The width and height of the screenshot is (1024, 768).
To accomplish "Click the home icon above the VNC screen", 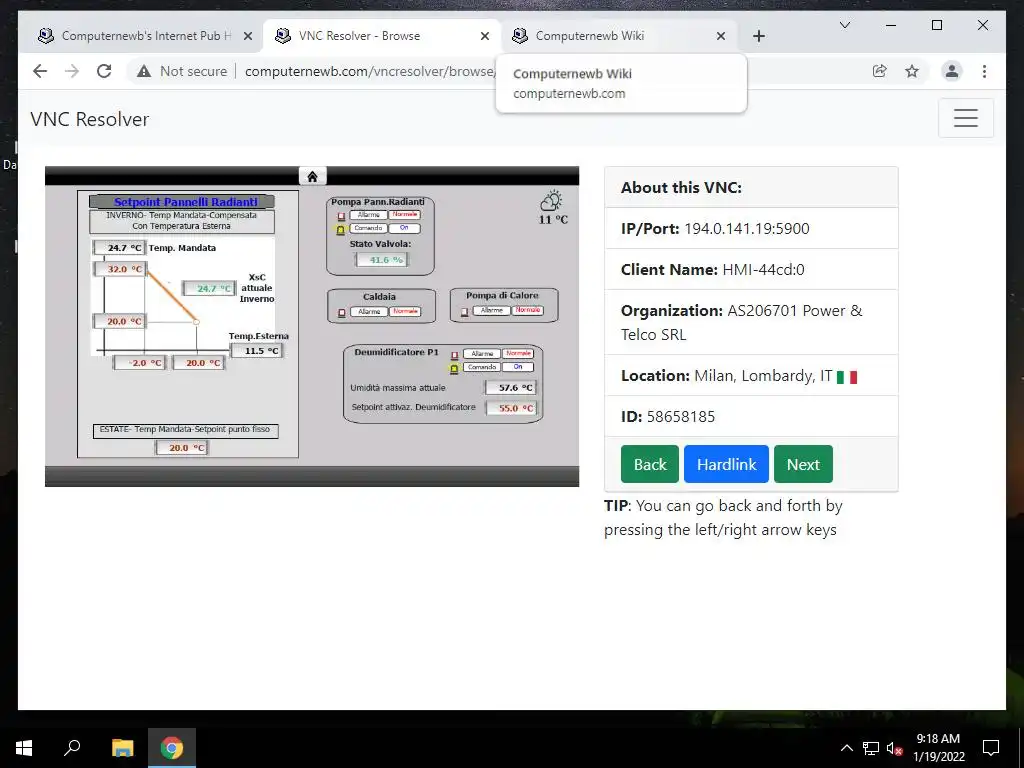I will tap(312, 176).
